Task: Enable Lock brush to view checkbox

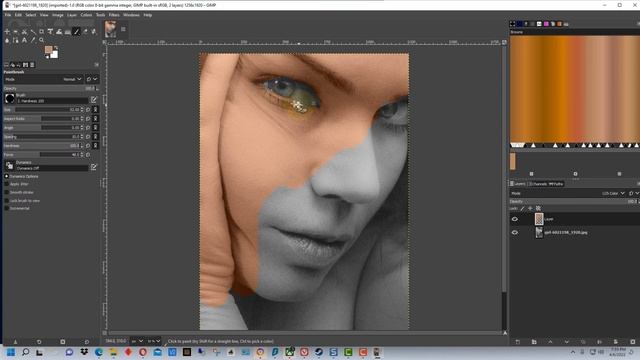Action: coord(7,200)
